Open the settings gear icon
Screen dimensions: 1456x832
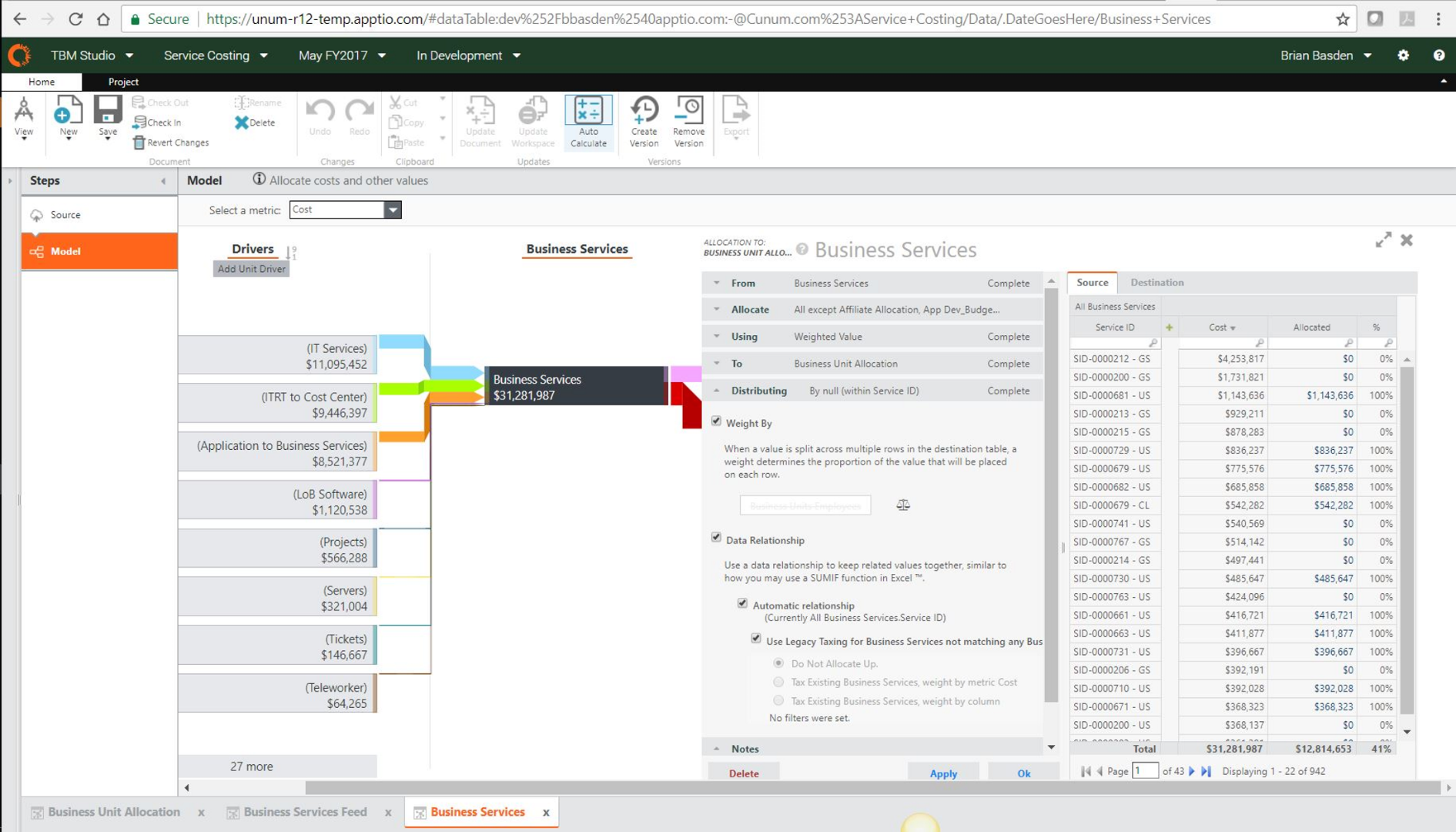(1403, 55)
